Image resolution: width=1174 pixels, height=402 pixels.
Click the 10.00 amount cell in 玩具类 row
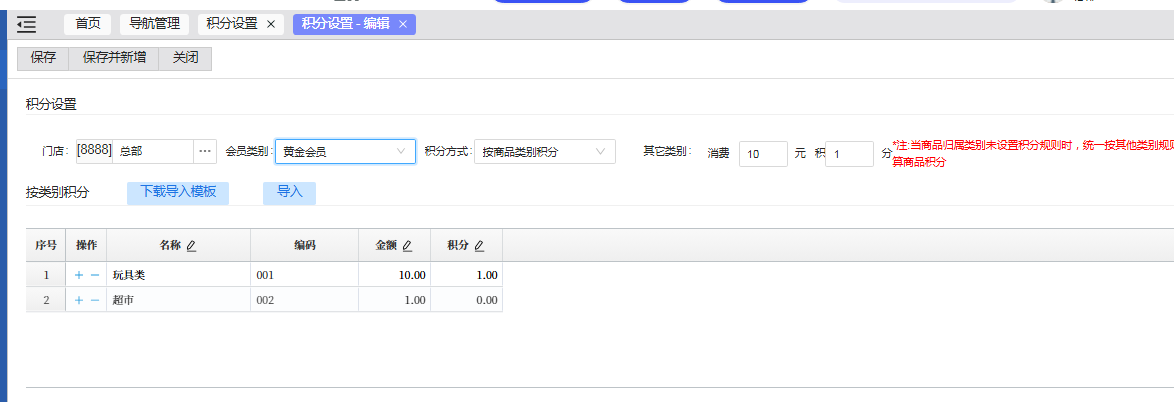coord(395,275)
